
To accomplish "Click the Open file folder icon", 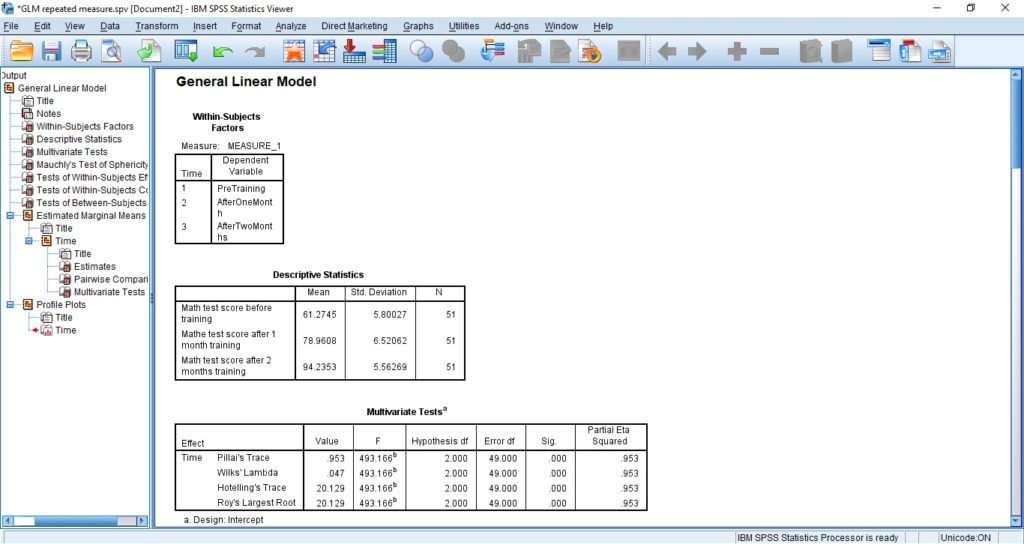I will click(x=21, y=51).
